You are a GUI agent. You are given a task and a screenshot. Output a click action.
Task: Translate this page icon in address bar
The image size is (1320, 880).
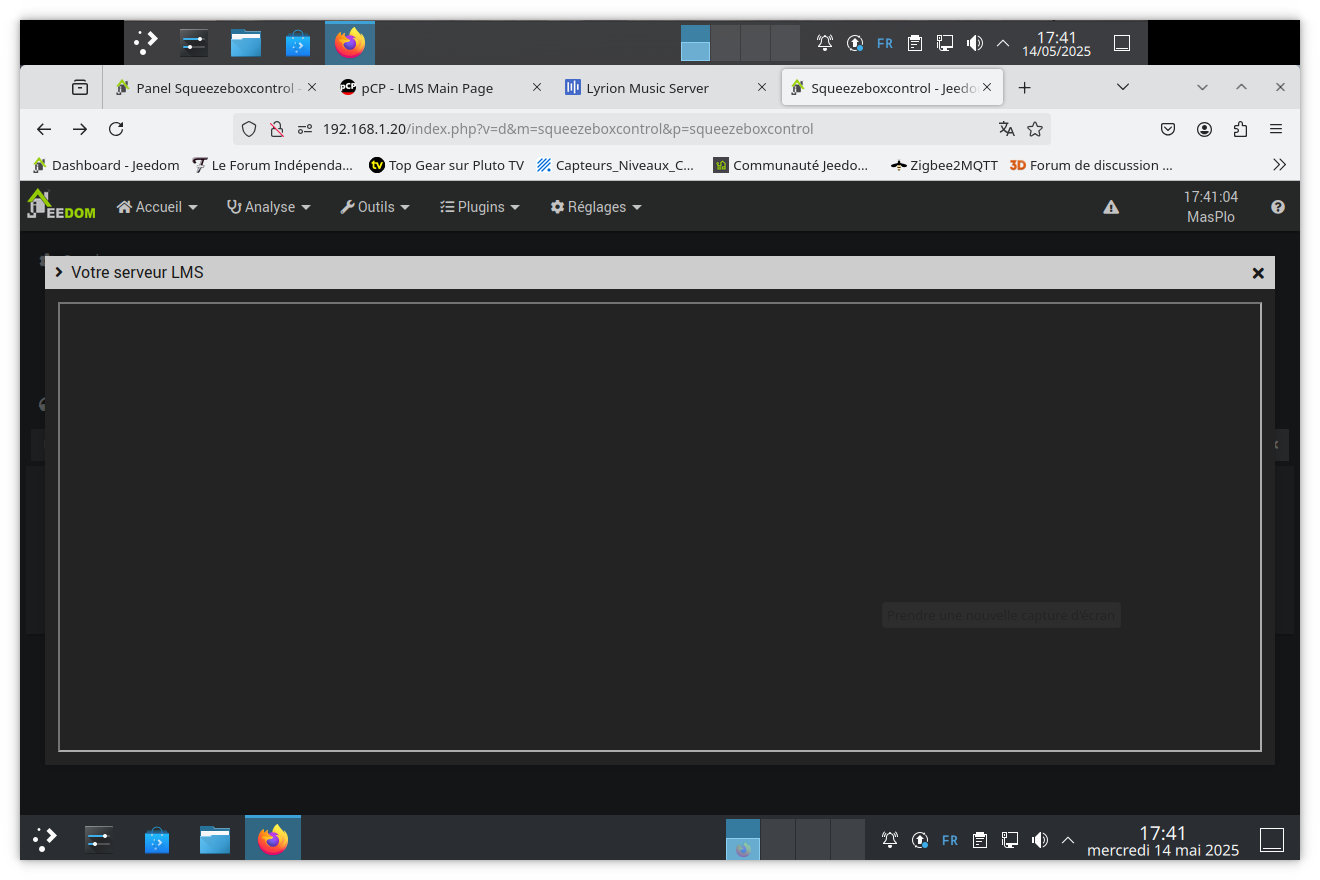pyautogui.click(x=1006, y=129)
